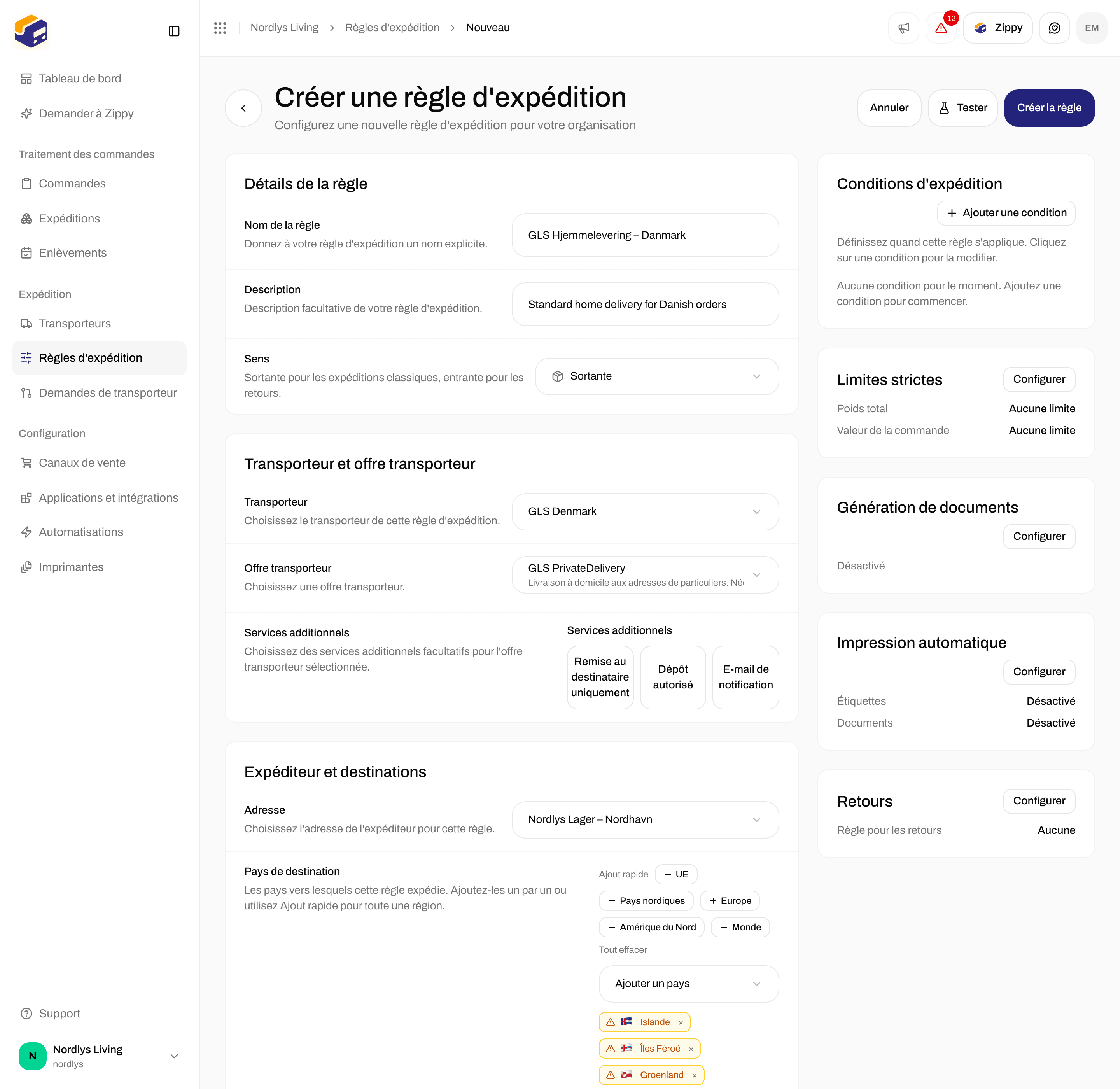Go to Commandes in sidebar
The height and width of the screenshot is (1089, 1120).
[100, 184]
